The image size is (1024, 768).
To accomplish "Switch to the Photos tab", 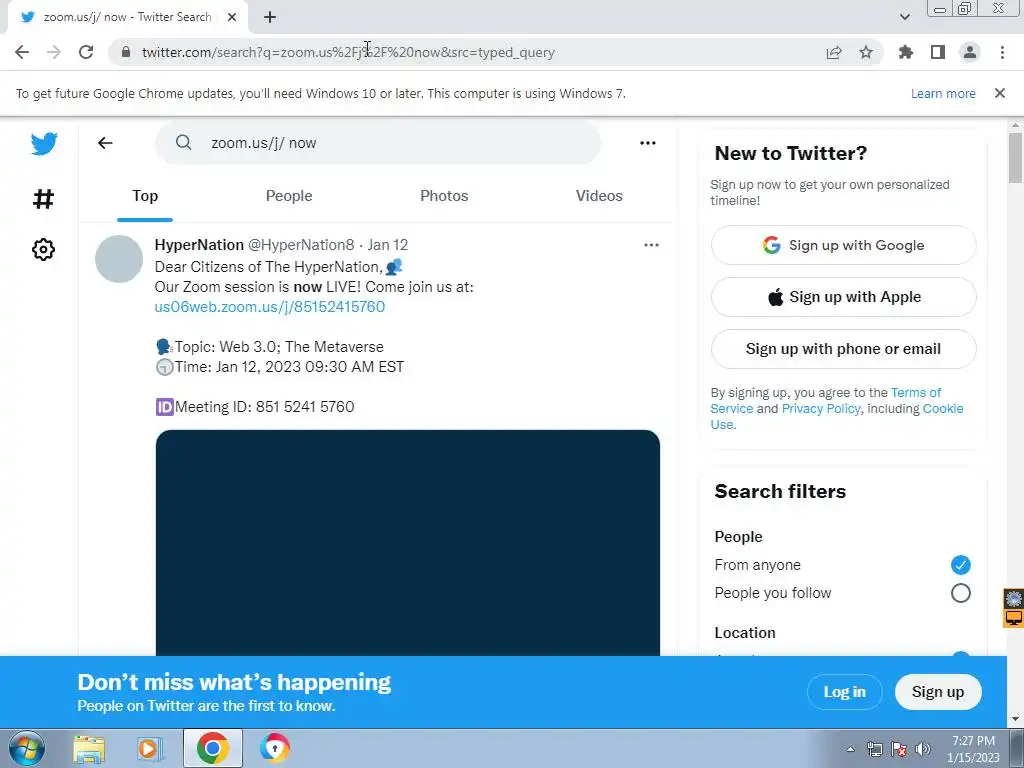I will [x=444, y=196].
